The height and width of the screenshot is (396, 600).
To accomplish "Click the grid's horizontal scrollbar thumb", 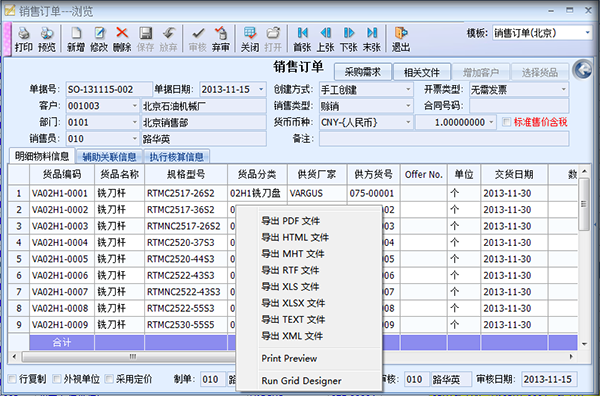I will click(132, 357).
